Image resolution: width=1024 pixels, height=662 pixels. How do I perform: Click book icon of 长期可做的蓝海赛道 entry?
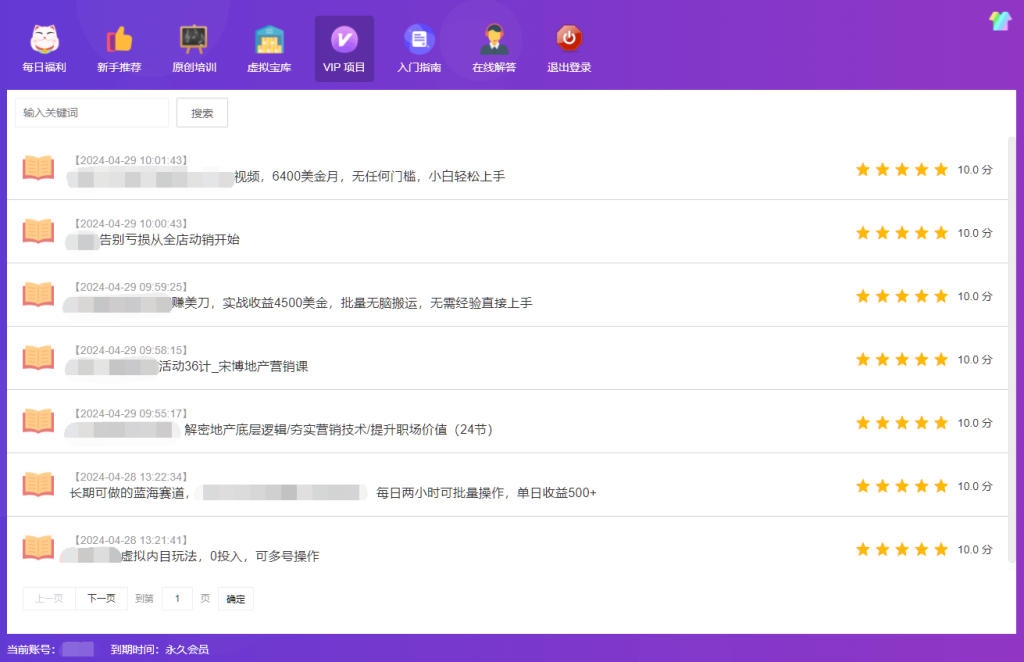(x=39, y=484)
